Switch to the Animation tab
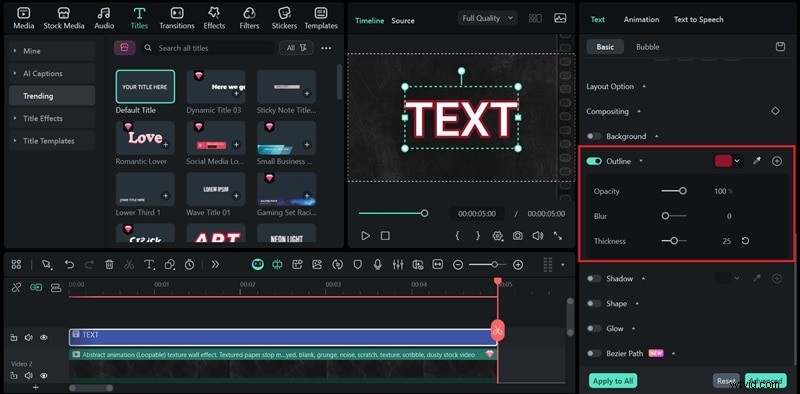The width and height of the screenshot is (800, 394). (641, 19)
